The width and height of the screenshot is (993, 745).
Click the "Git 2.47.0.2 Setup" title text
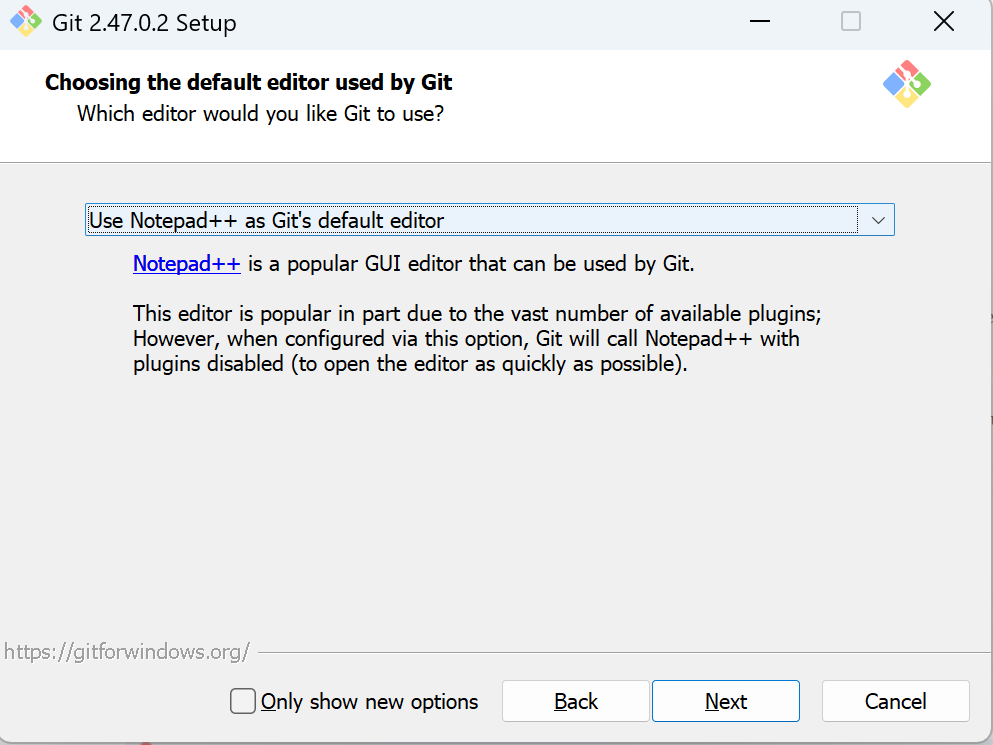pos(144,23)
